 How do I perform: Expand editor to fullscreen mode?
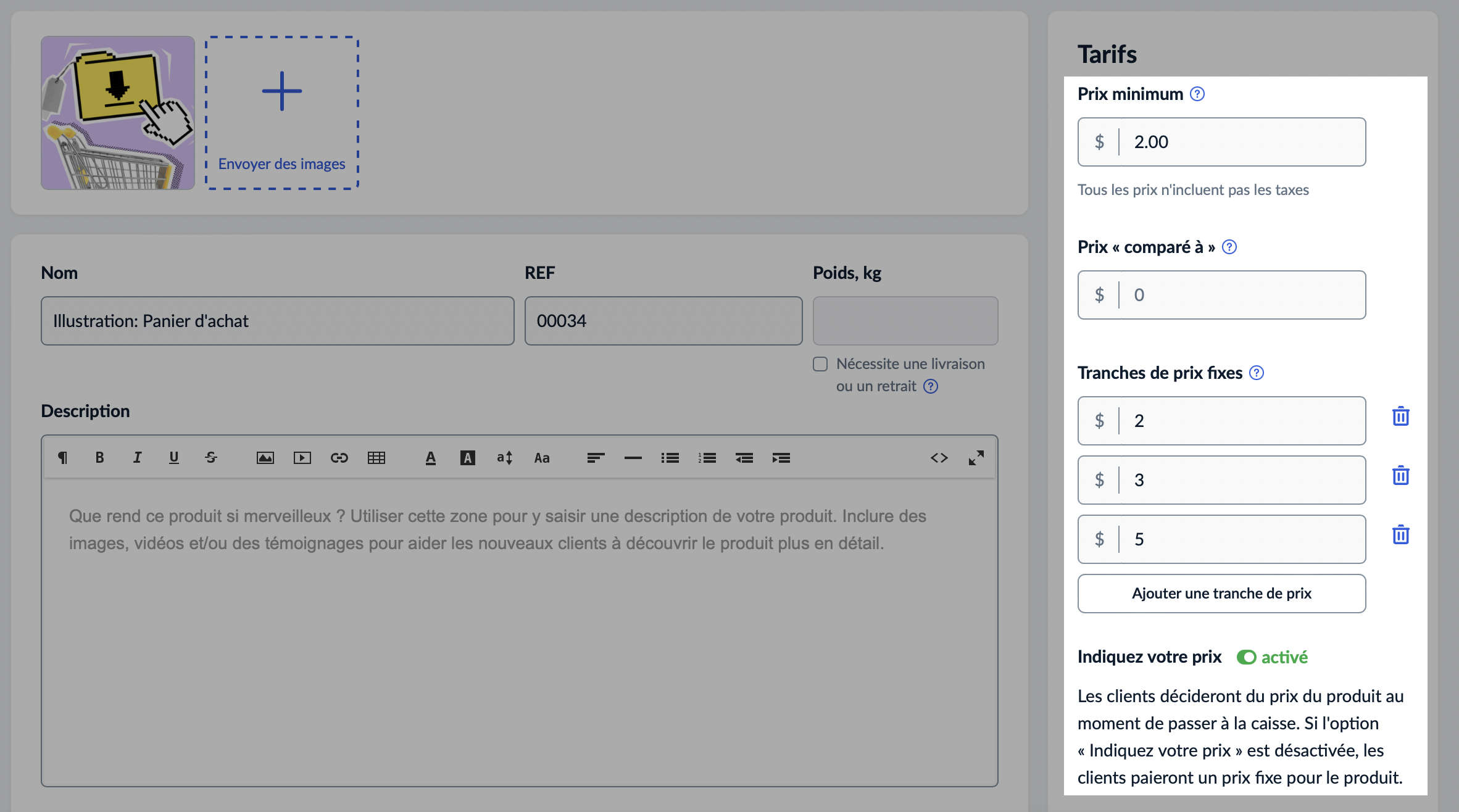click(x=976, y=458)
